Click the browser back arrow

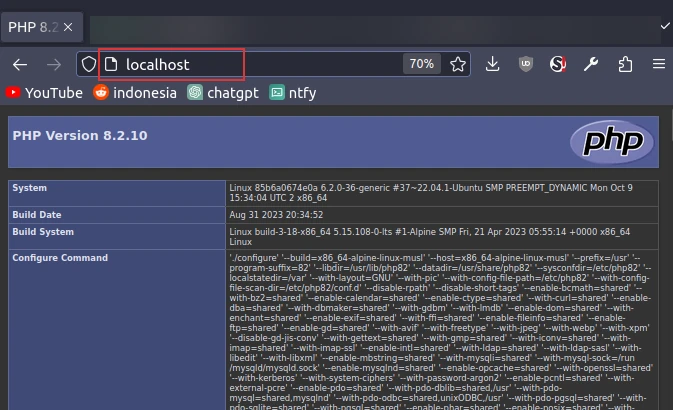tap(20, 65)
